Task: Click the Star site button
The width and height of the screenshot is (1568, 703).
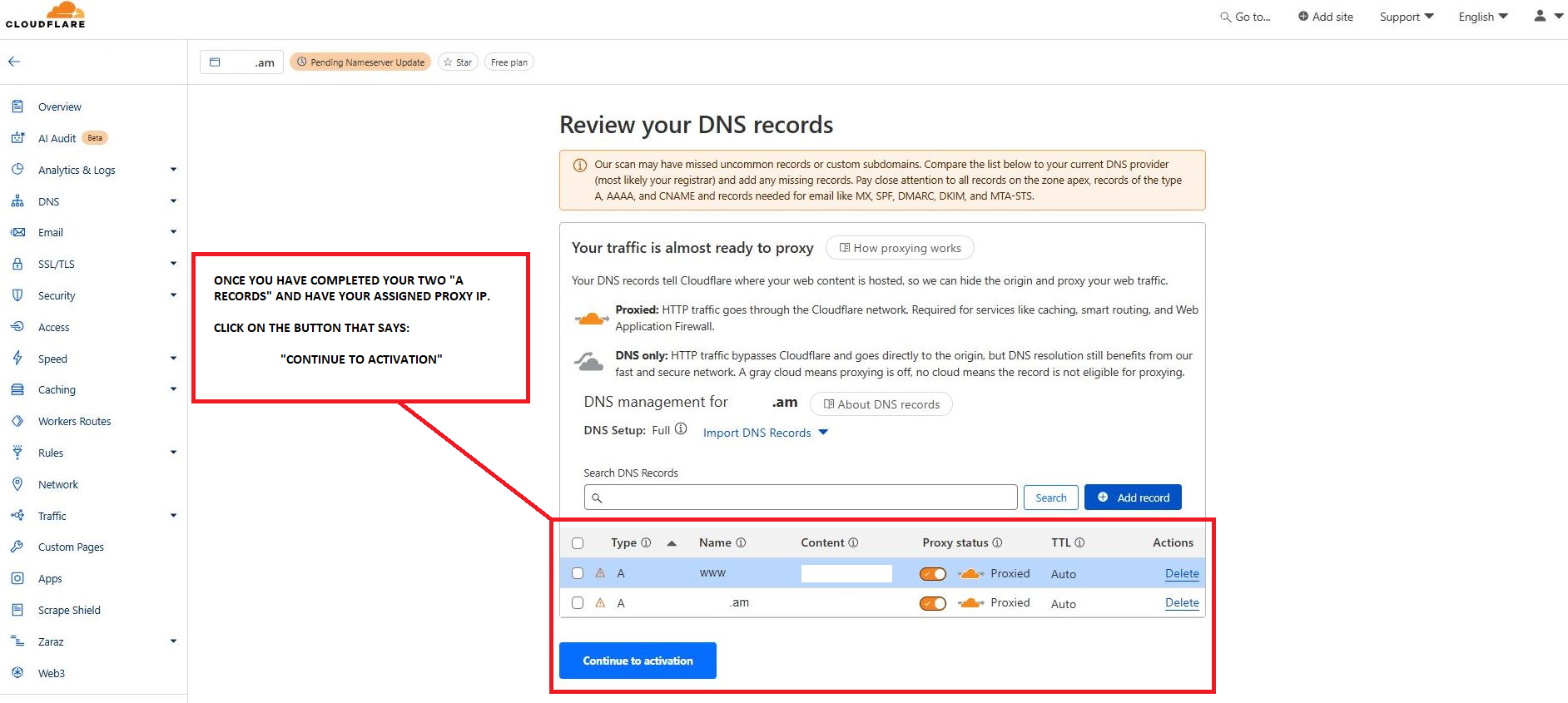Action: 458,62
